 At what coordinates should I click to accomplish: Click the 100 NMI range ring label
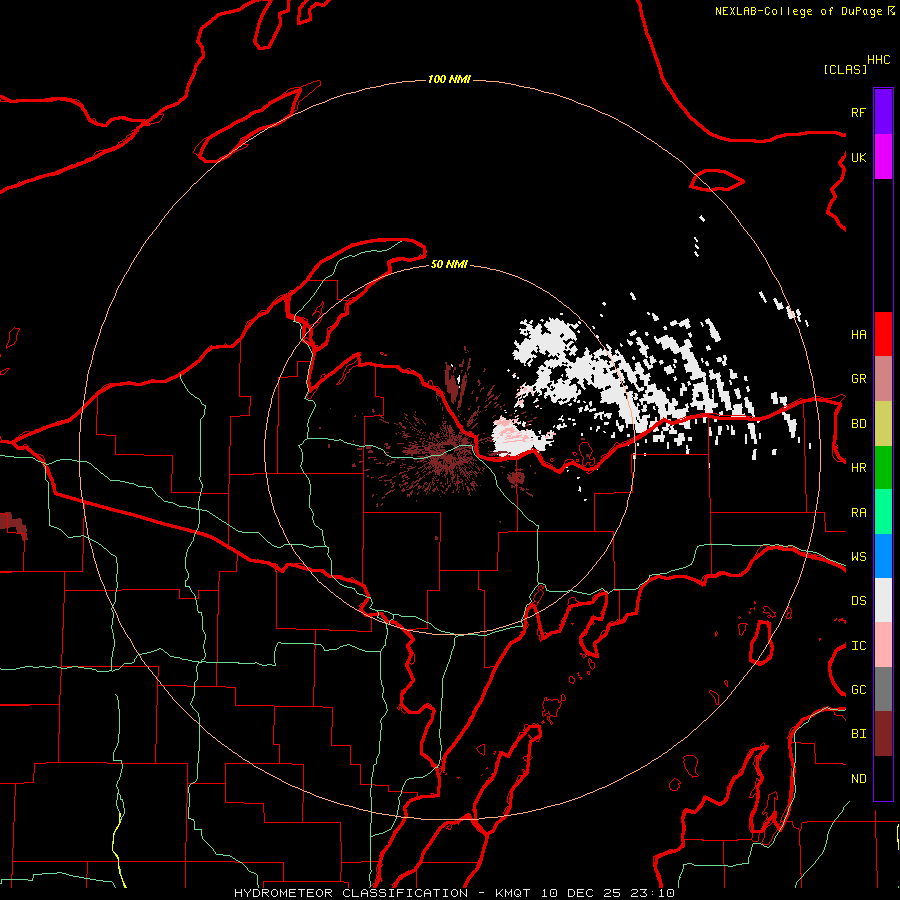click(449, 79)
